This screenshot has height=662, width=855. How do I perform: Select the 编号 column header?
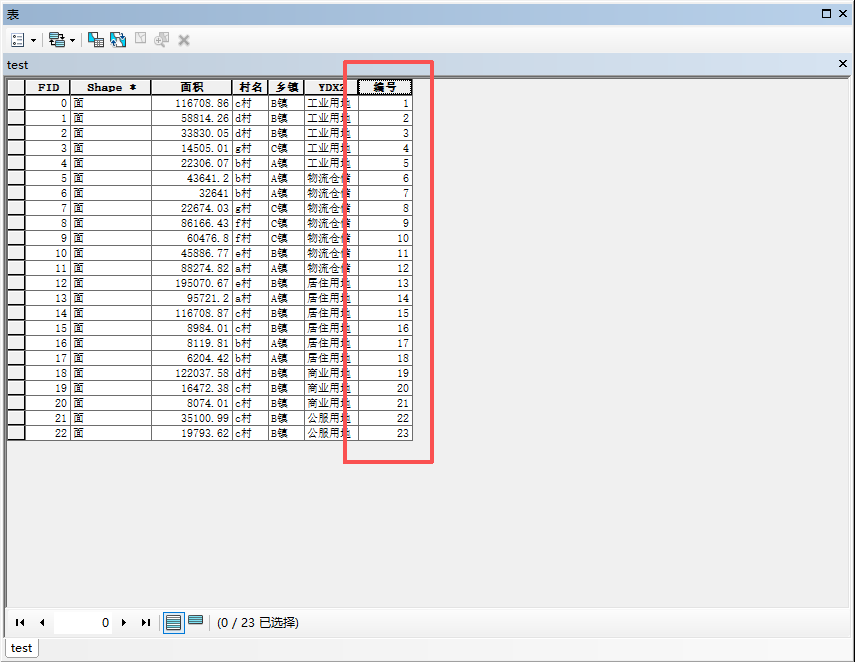[384, 87]
